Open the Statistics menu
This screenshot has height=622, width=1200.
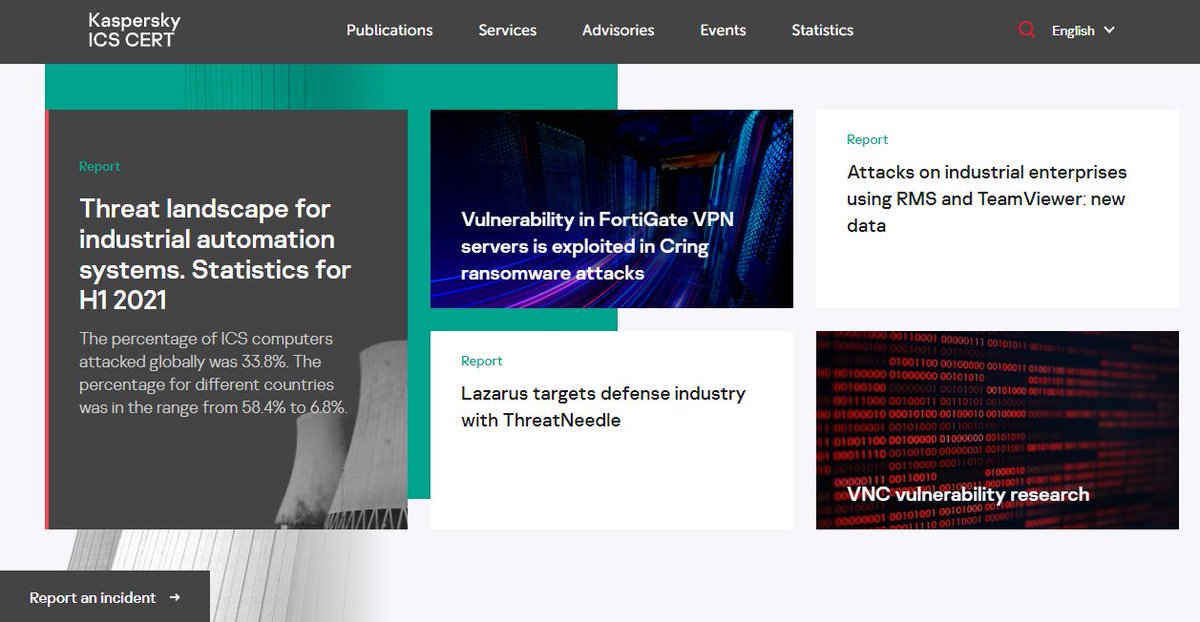point(822,30)
